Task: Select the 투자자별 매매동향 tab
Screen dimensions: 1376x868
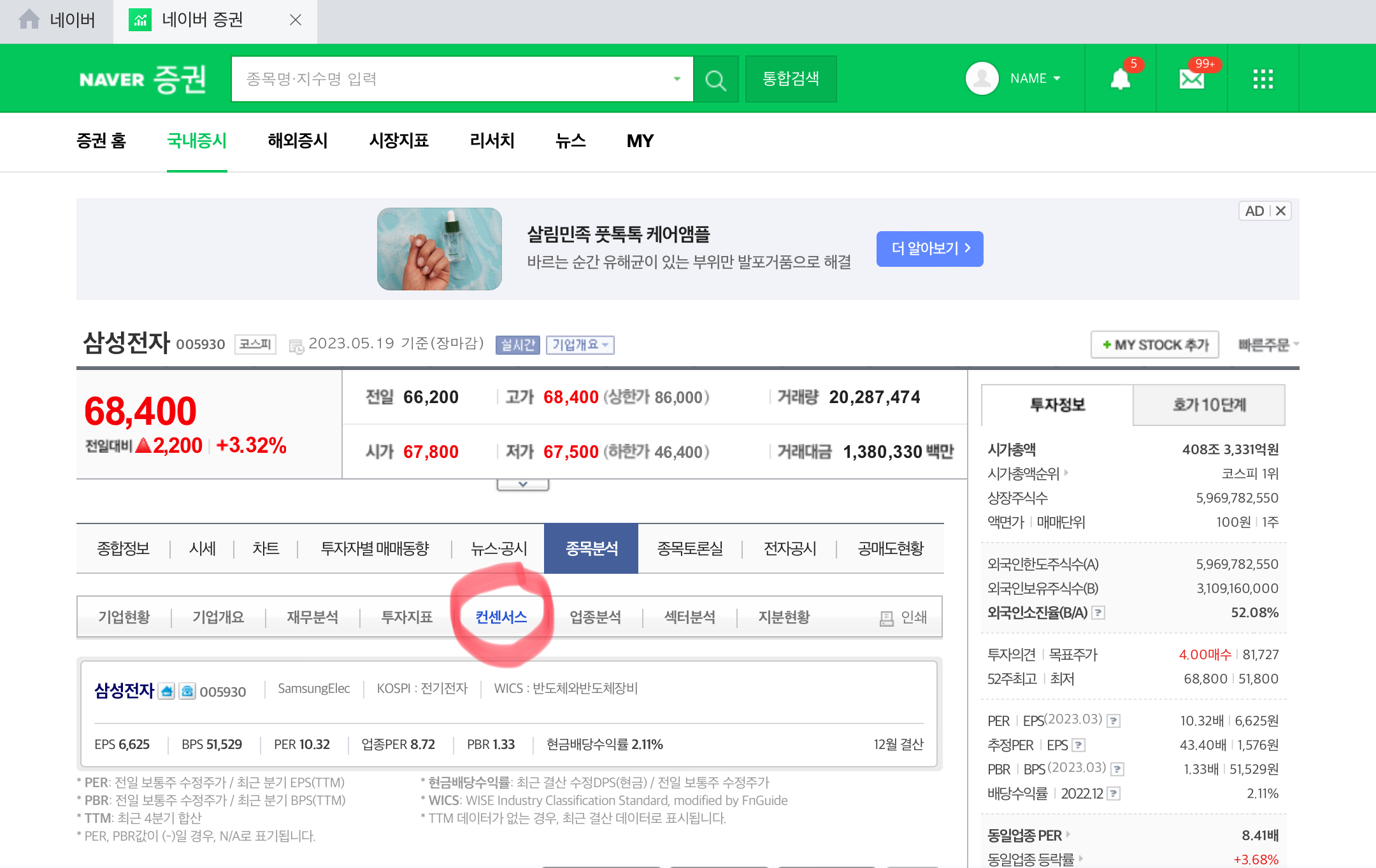Action: click(x=375, y=549)
